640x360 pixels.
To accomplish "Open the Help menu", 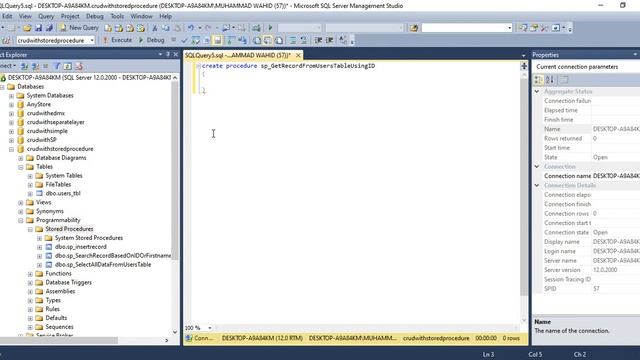I will tap(165, 16).
